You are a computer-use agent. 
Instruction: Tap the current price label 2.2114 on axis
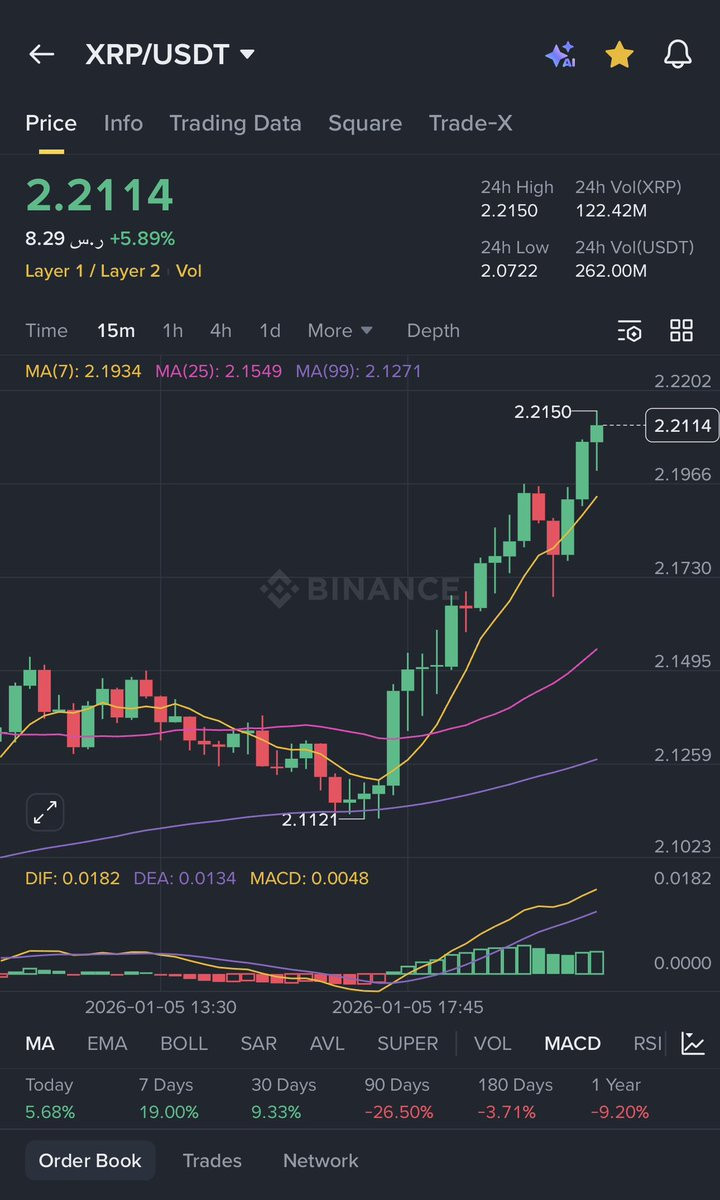coord(682,426)
